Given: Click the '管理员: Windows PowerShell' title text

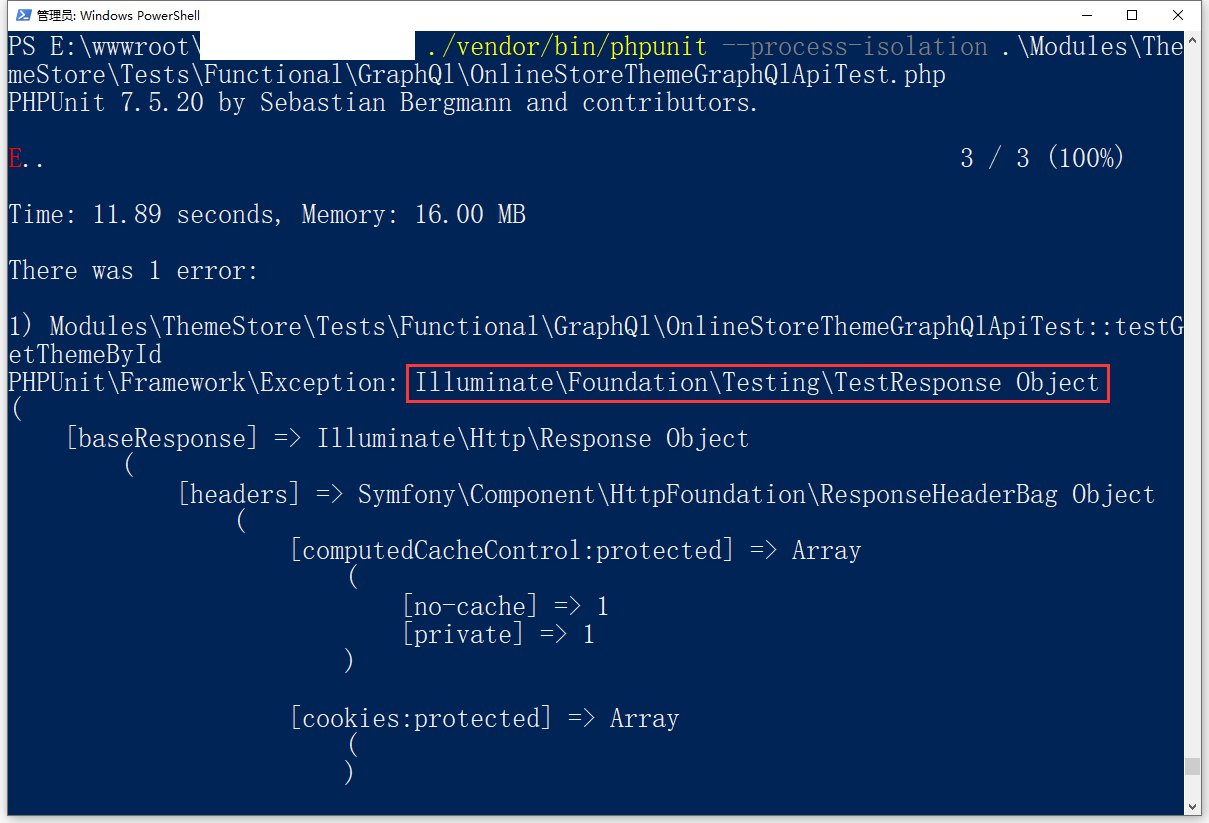Looking at the screenshot, I should point(118,15).
